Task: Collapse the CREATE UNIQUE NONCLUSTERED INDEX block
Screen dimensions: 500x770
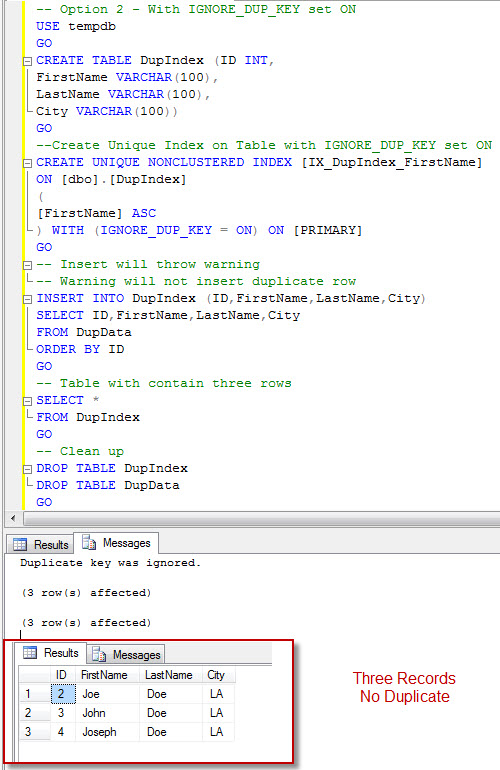Action: point(28,164)
